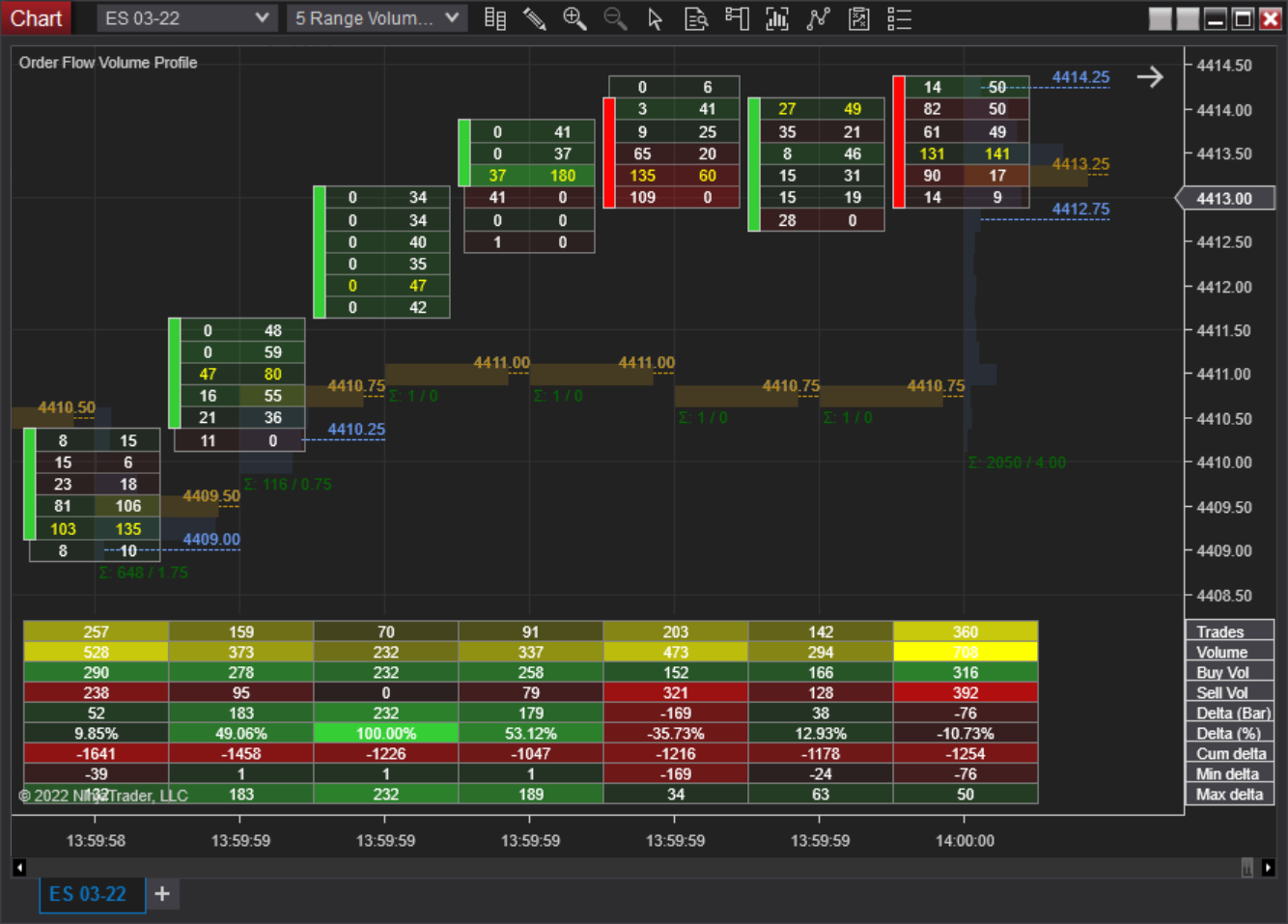Click the 4414.25 blue price label

coord(1080,77)
